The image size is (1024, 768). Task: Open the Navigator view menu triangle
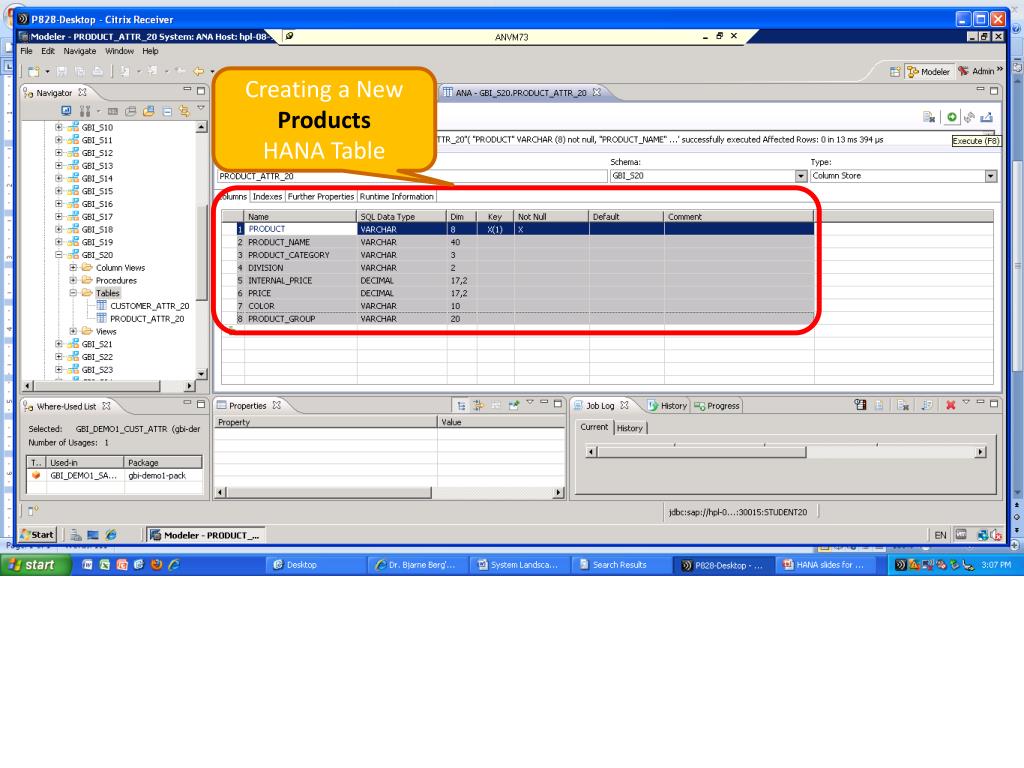click(x=201, y=108)
